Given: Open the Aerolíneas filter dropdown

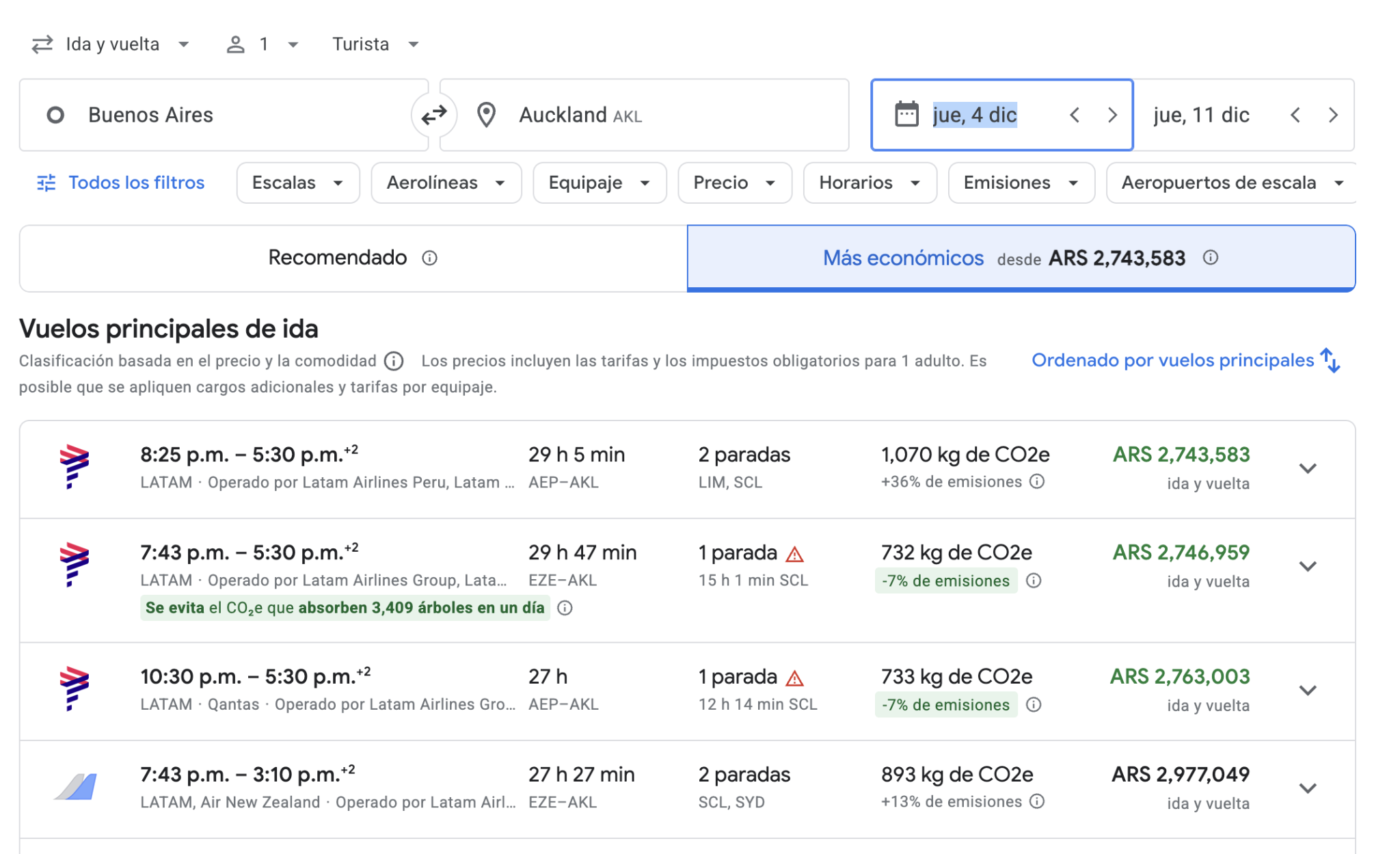Looking at the screenshot, I should [446, 183].
